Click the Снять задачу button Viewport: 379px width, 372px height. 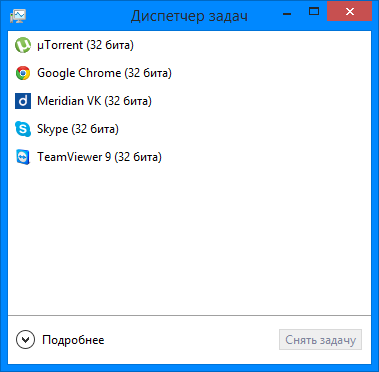[x=320, y=340]
